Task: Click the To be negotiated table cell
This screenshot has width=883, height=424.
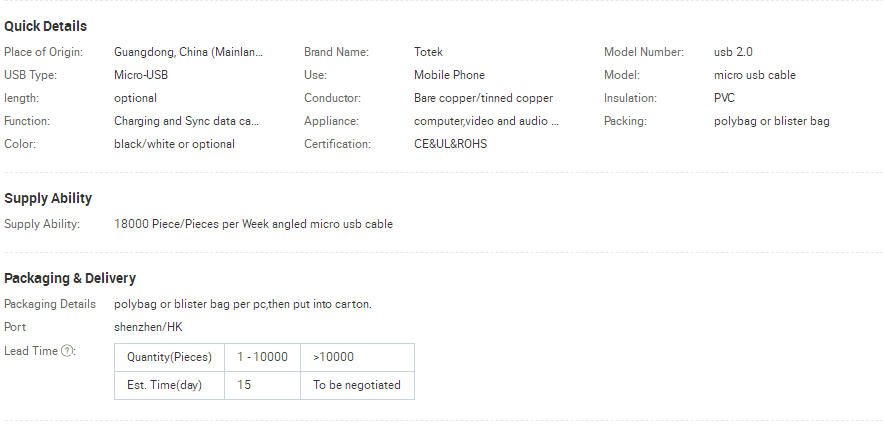Action: point(356,385)
